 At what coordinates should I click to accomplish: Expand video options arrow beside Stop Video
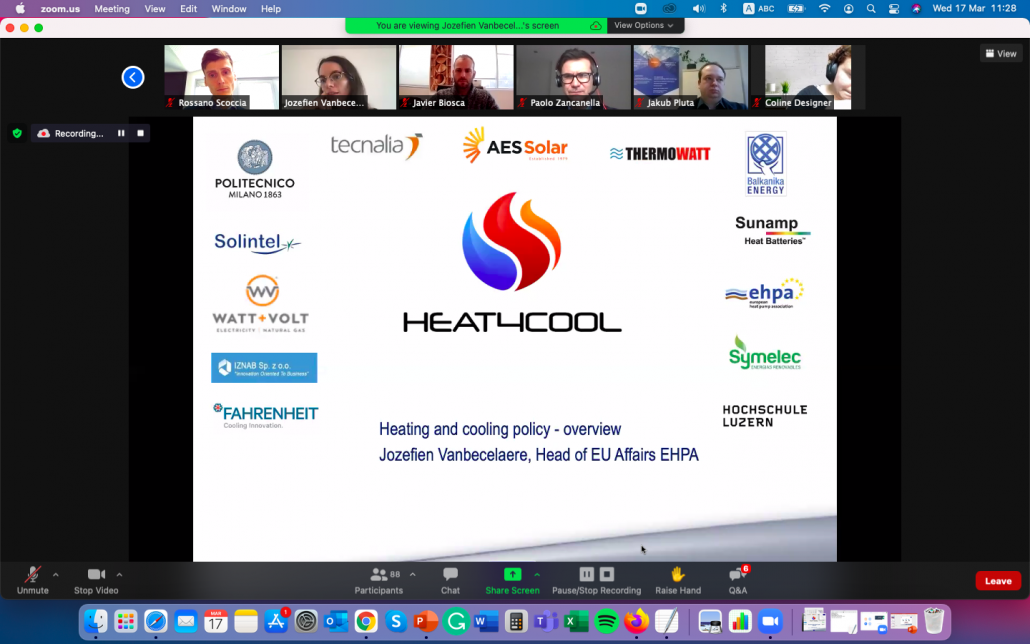click(x=119, y=574)
